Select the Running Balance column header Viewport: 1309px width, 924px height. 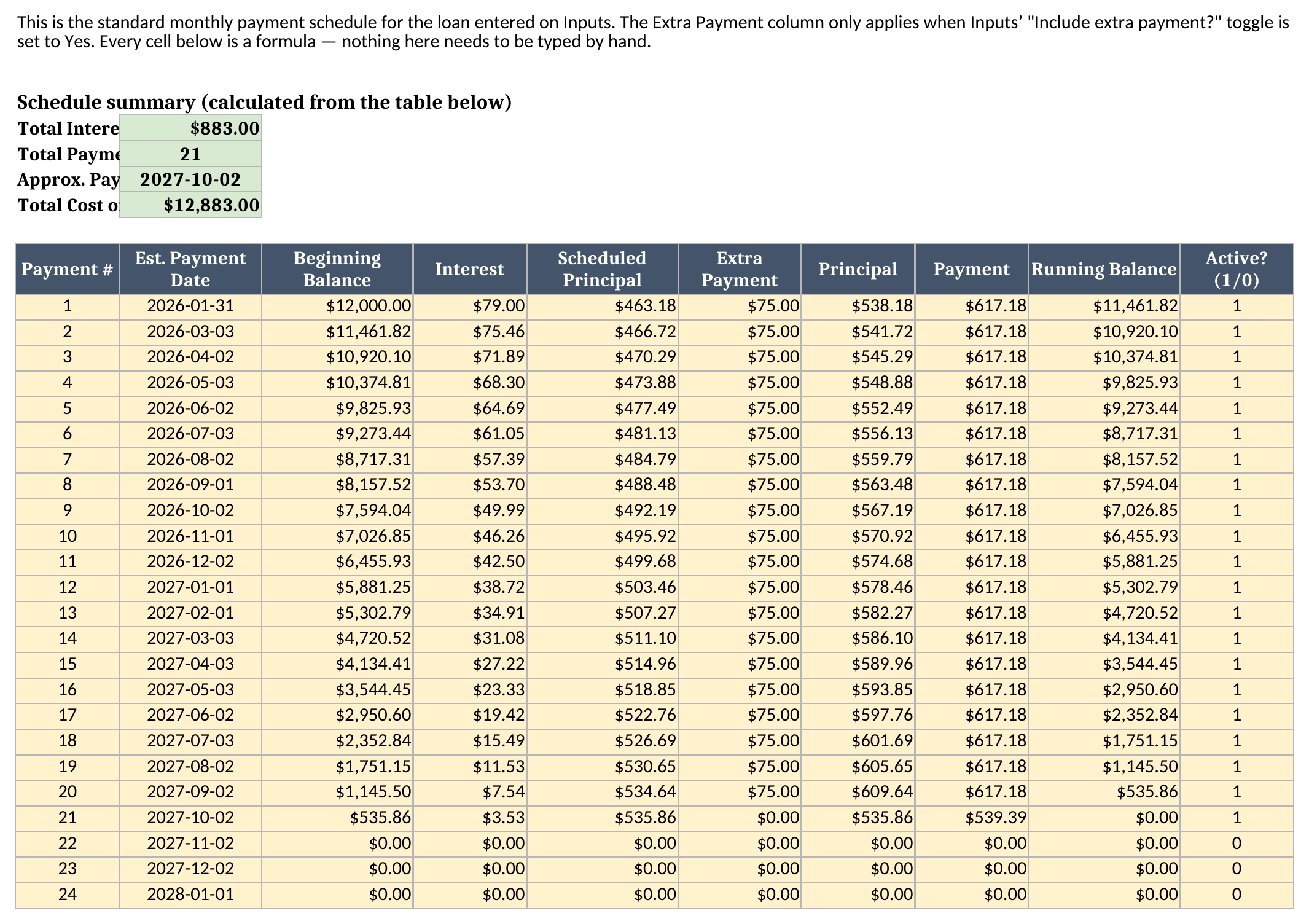[x=1104, y=269]
